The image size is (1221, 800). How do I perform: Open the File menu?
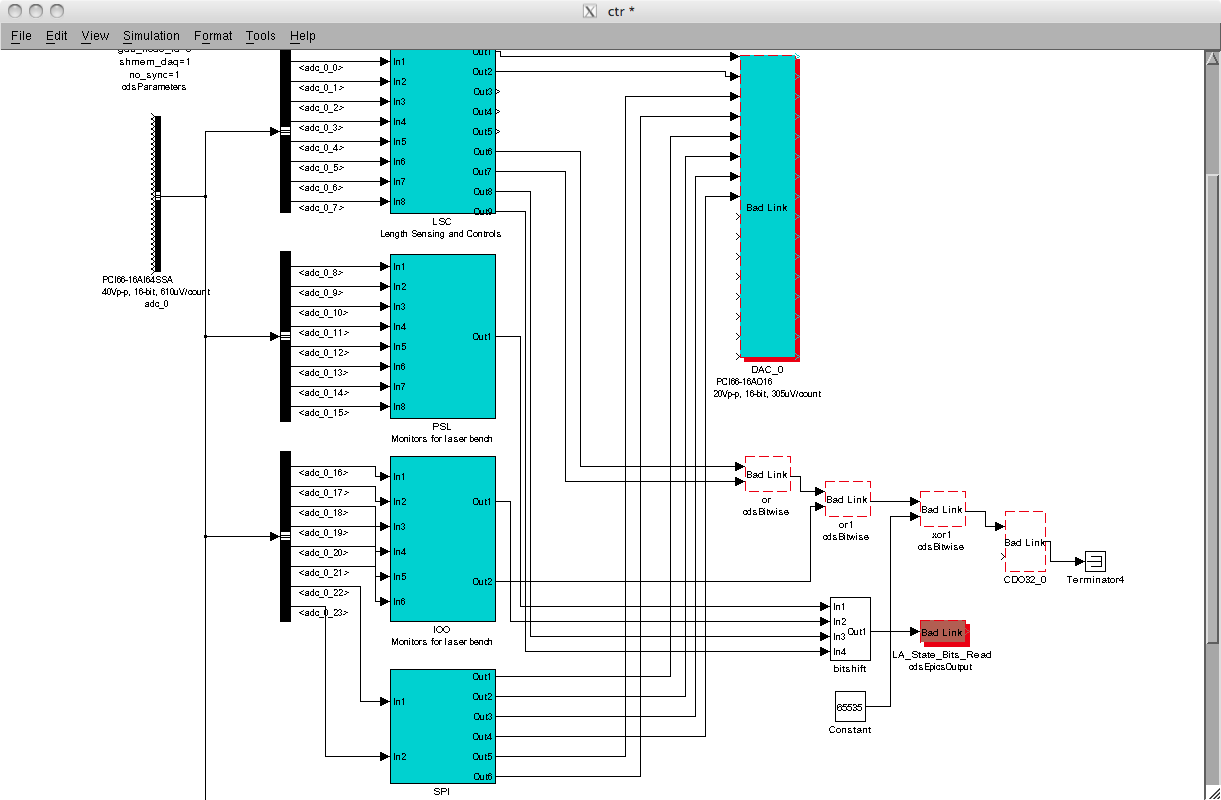click(x=21, y=36)
